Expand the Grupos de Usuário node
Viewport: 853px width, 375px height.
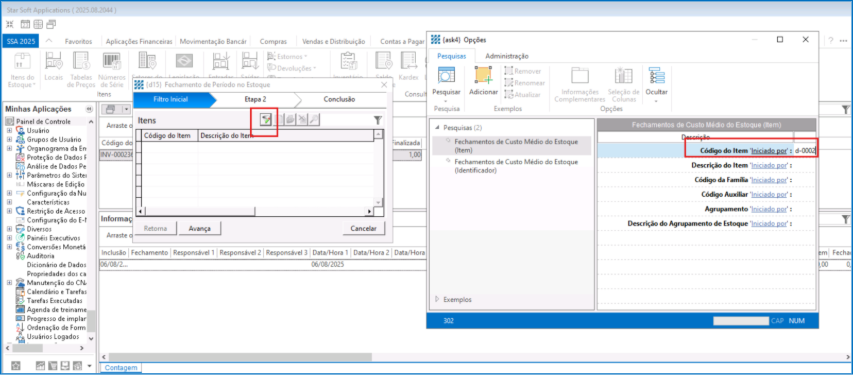(9, 139)
